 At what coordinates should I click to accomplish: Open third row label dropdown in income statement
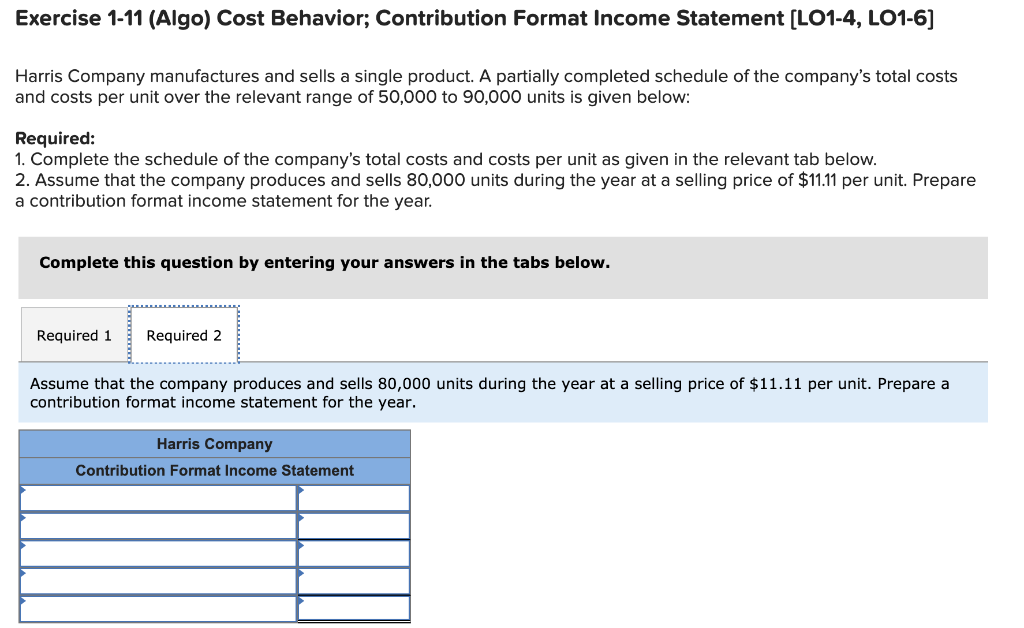point(159,554)
